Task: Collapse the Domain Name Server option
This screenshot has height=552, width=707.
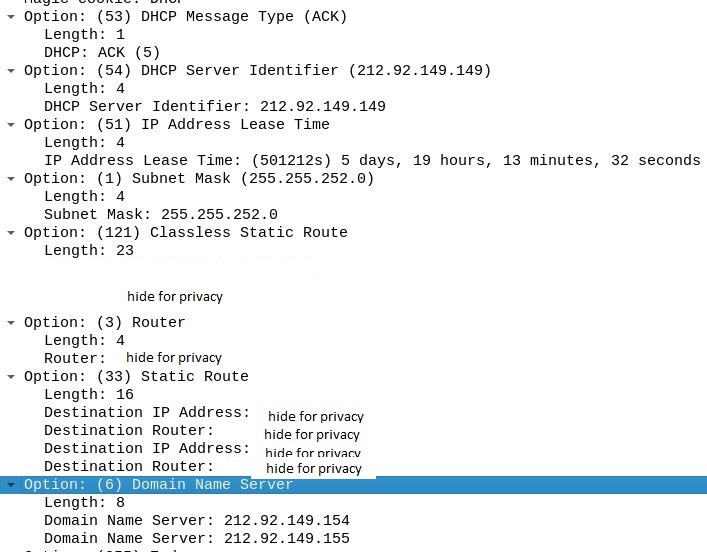Action: [x=10, y=485]
